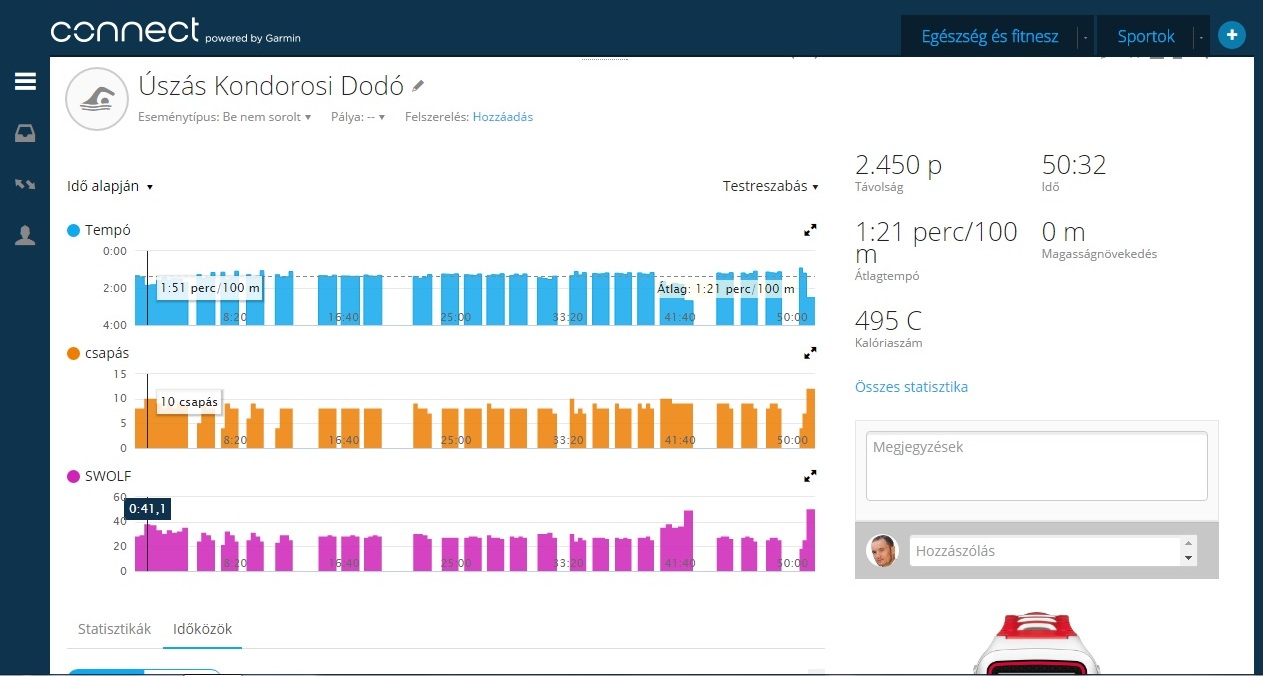Edit activity title with the pencil icon
This screenshot has width=1263, height=676.
418,86
